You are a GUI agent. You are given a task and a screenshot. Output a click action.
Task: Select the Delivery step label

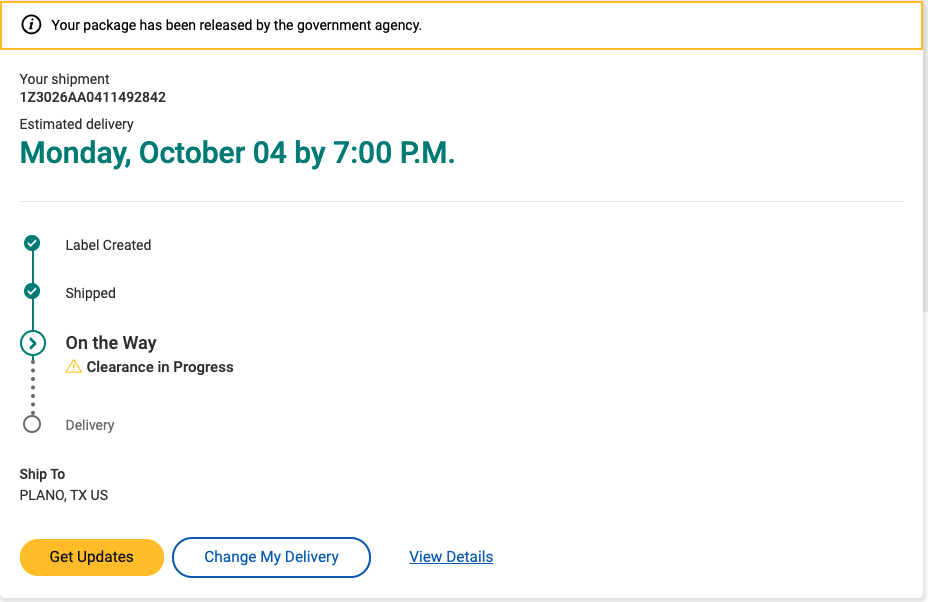pos(90,425)
